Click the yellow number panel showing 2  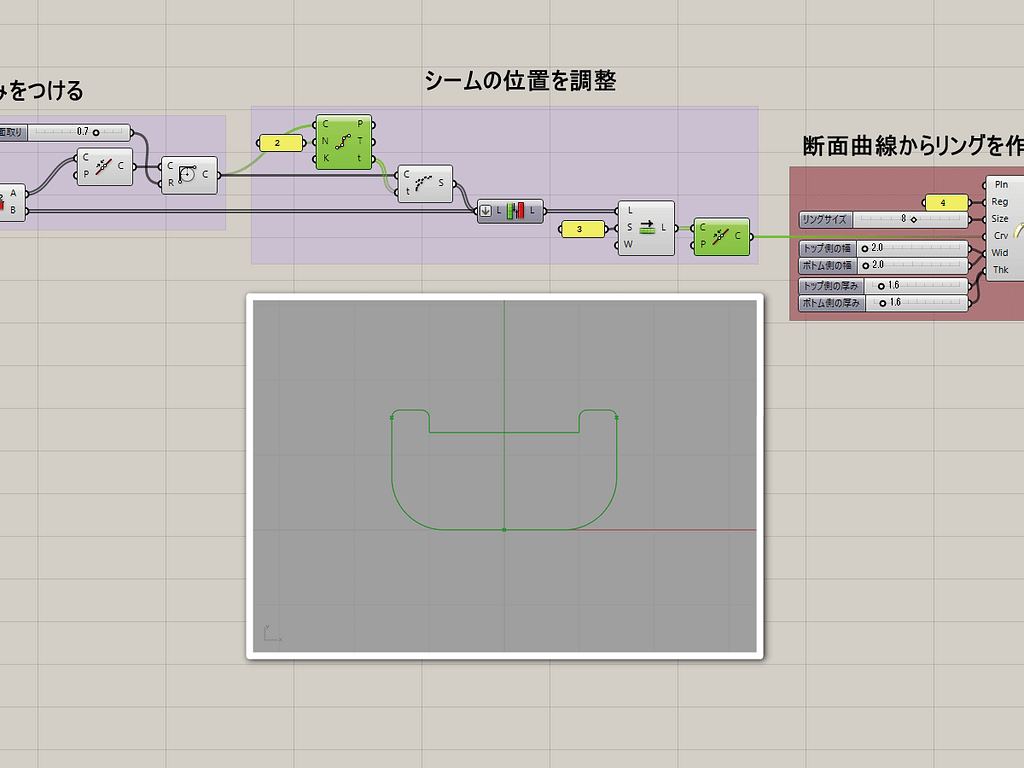(x=281, y=143)
